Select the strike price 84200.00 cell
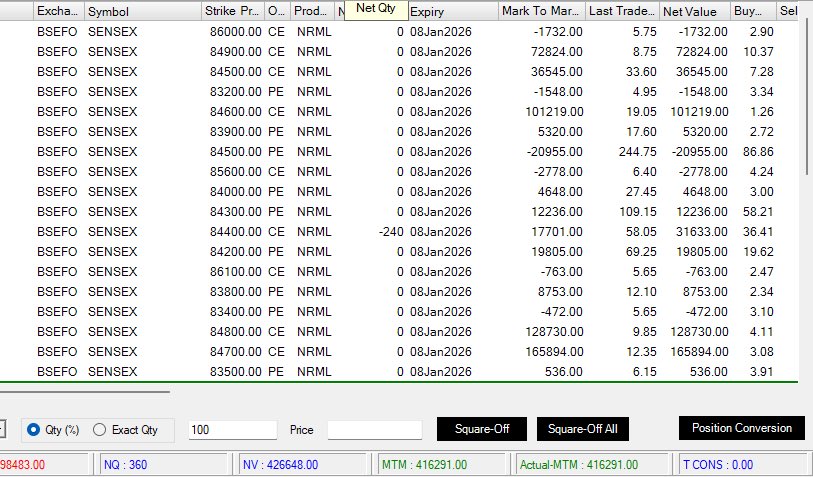 click(235, 251)
